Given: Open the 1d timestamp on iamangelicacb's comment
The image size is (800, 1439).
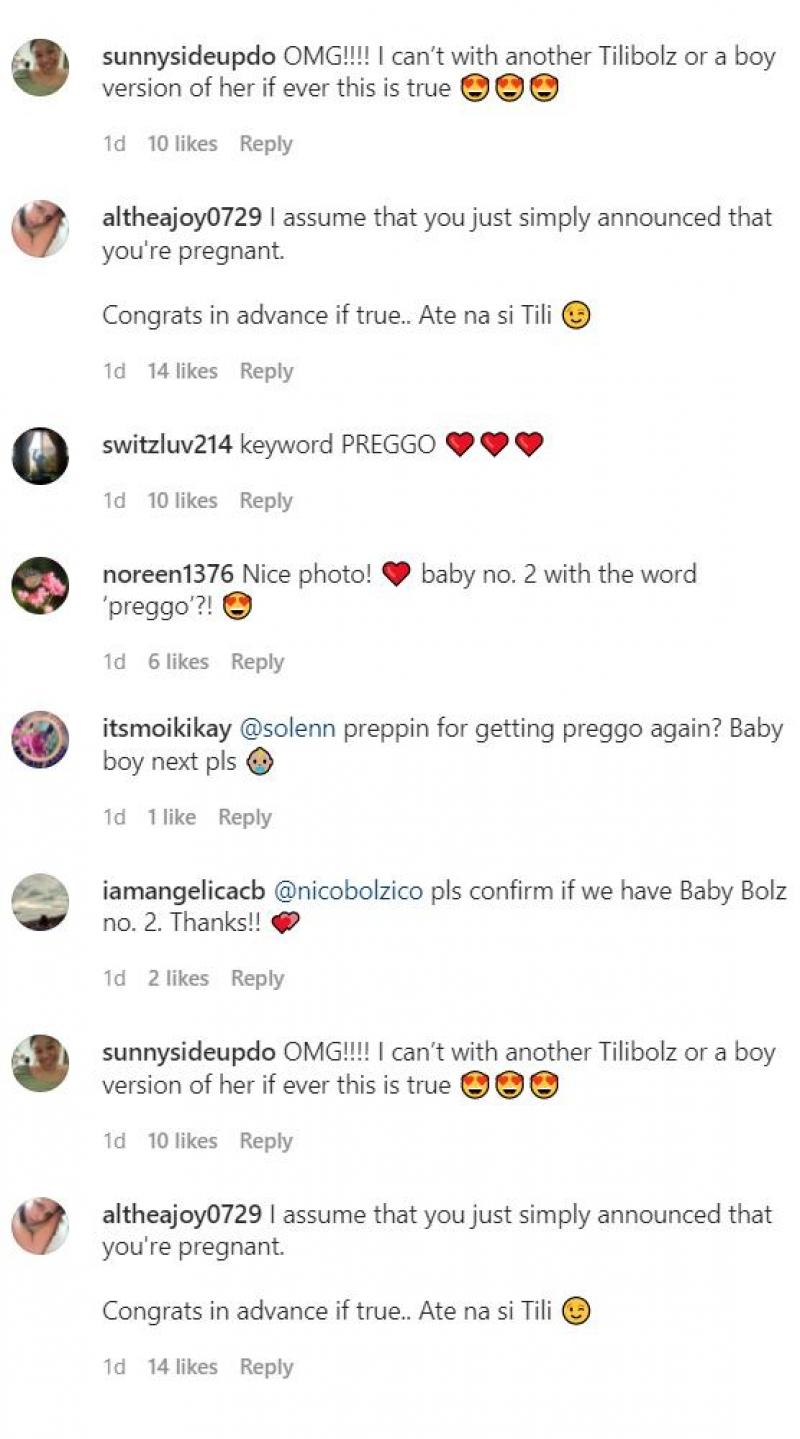Looking at the screenshot, I should pyautogui.click(x=114, y=979).
